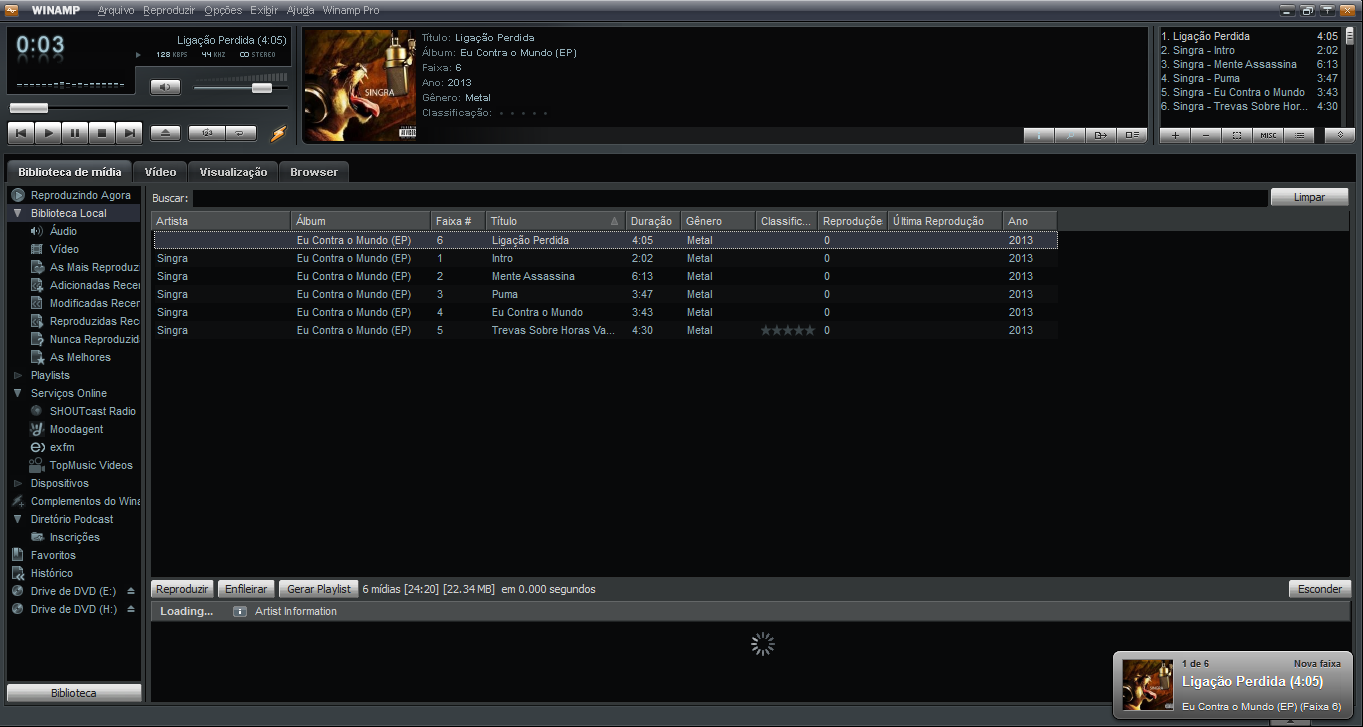Open the Opções menu

223,10
